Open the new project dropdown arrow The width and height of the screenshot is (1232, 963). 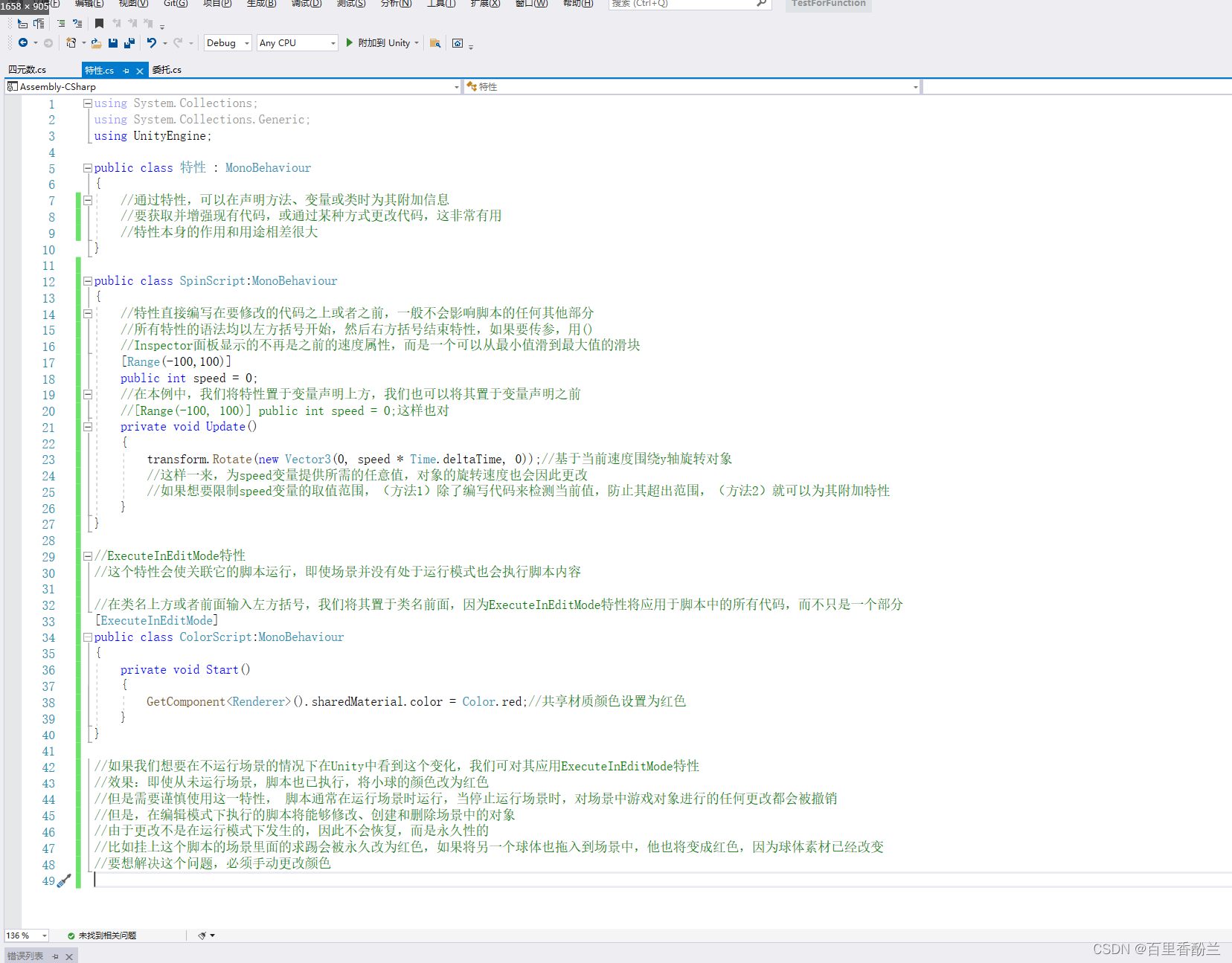tap(83, 43)
